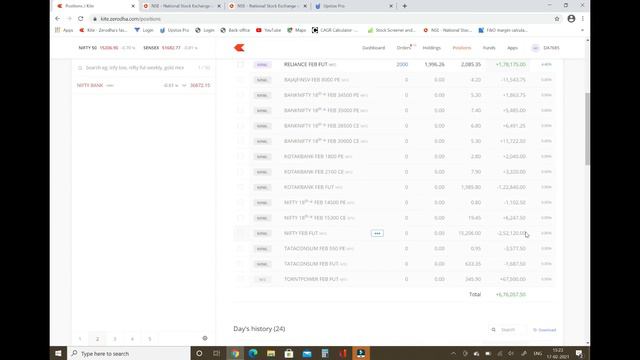Open the Apps menu in Kite header
The height and width of the screenshot is (360, 640).
[512, 48]
